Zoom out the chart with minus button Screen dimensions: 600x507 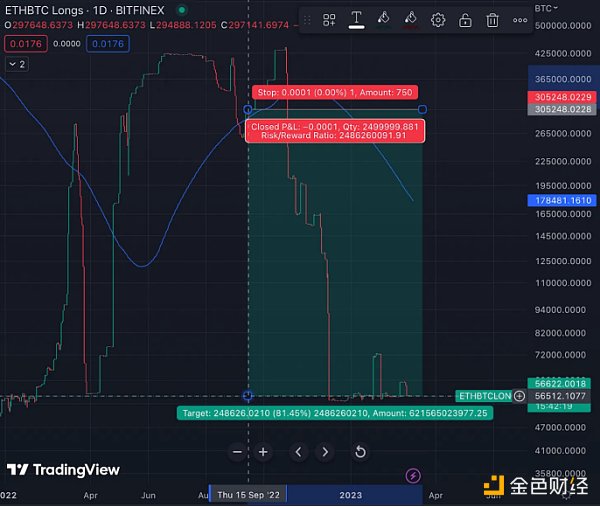(x=237, y=452)
